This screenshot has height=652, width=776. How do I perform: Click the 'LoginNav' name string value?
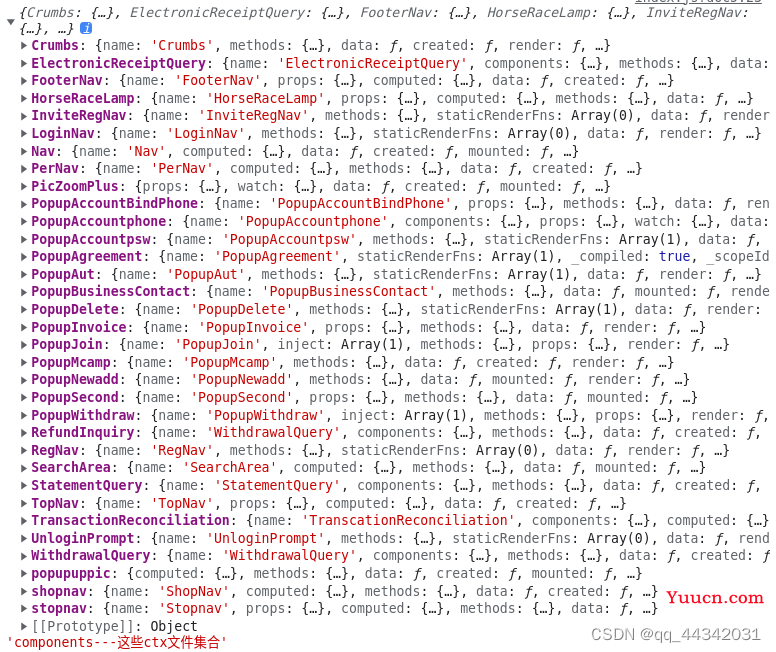pos(206,134)
